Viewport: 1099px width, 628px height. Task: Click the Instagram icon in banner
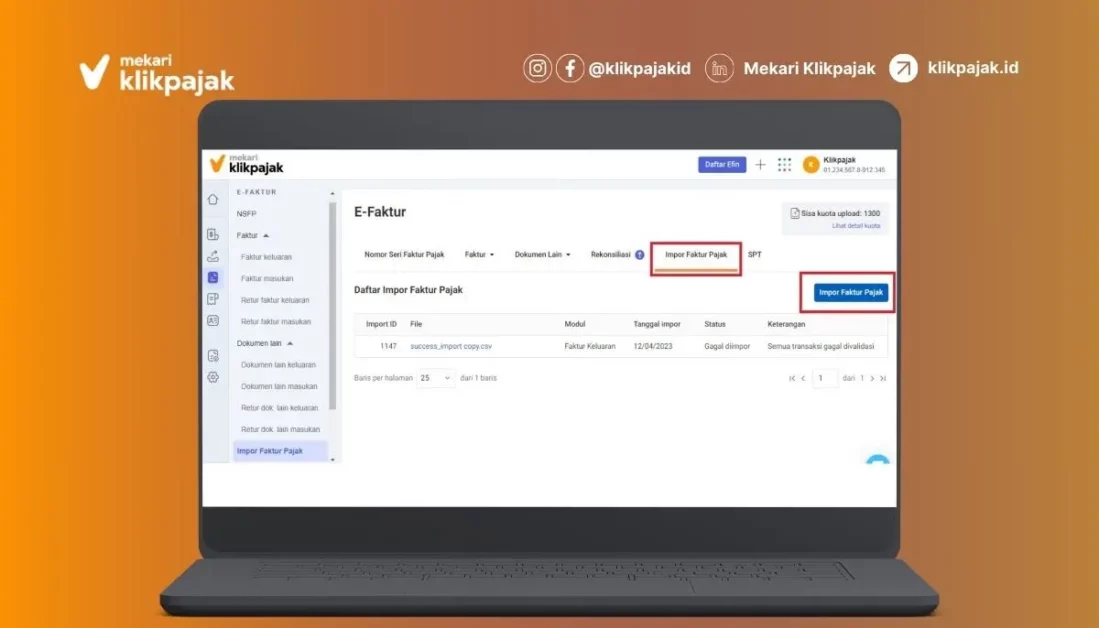[x=538, y=68]
